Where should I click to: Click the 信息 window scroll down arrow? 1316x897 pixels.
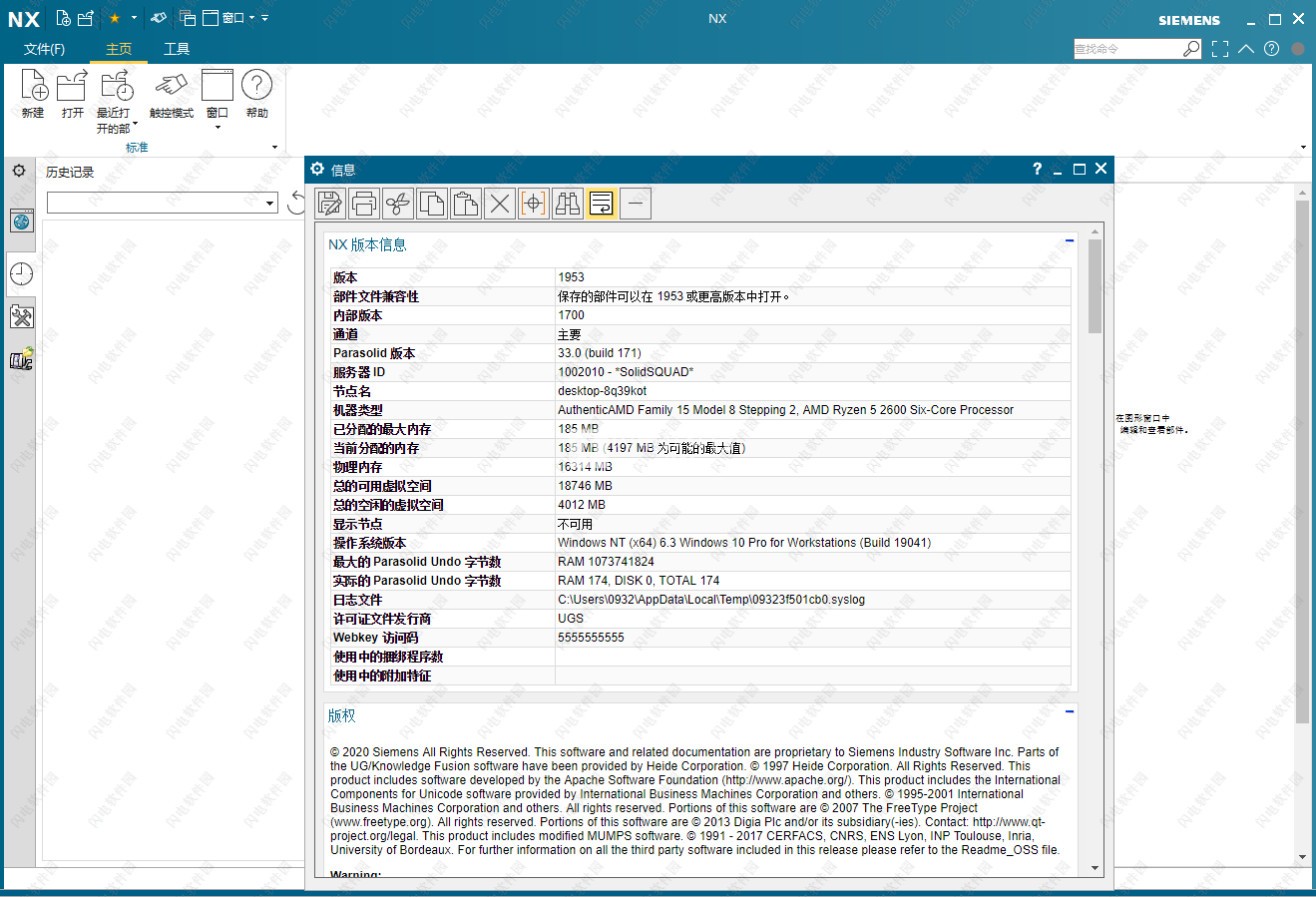tap(1095, 869)
